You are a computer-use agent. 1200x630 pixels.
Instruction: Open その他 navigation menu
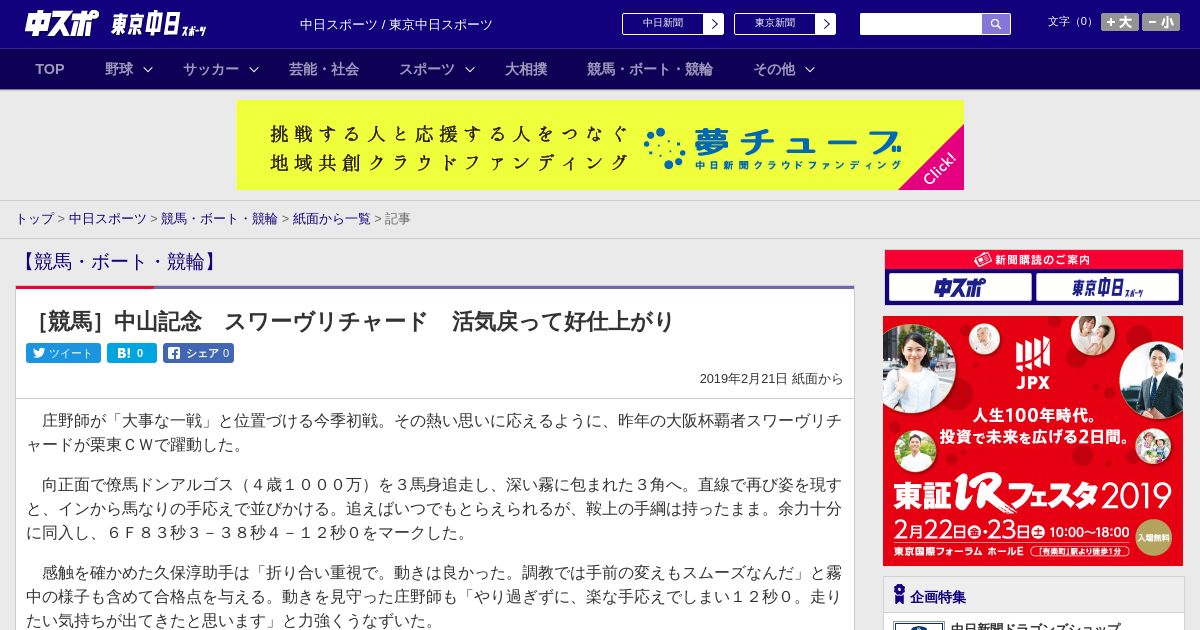click(774, 69)
